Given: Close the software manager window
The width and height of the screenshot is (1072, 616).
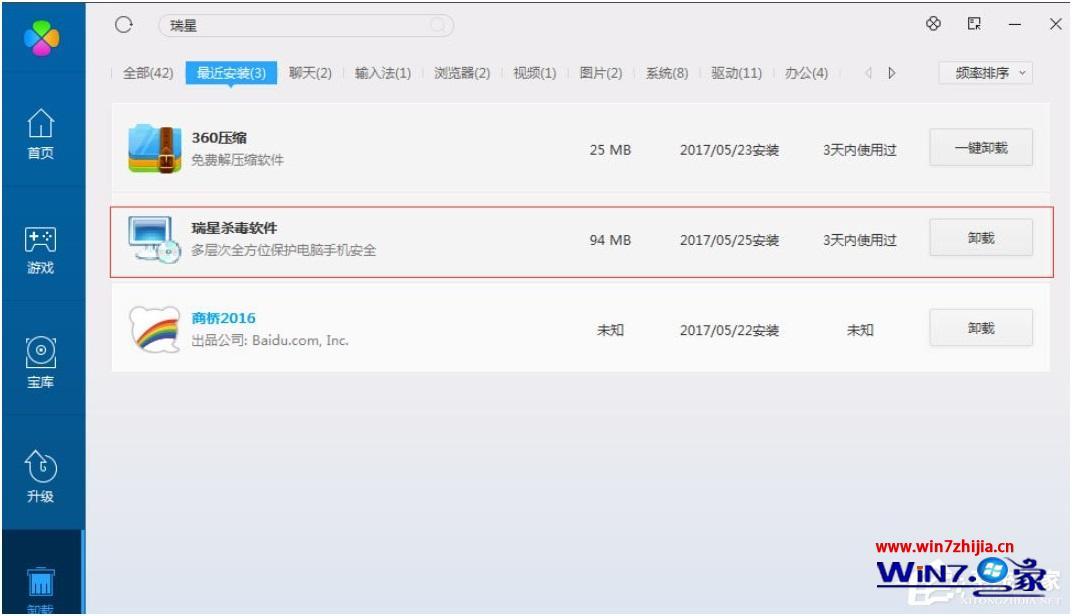Looking at the screenshot, I should [x=1056, y=24].
